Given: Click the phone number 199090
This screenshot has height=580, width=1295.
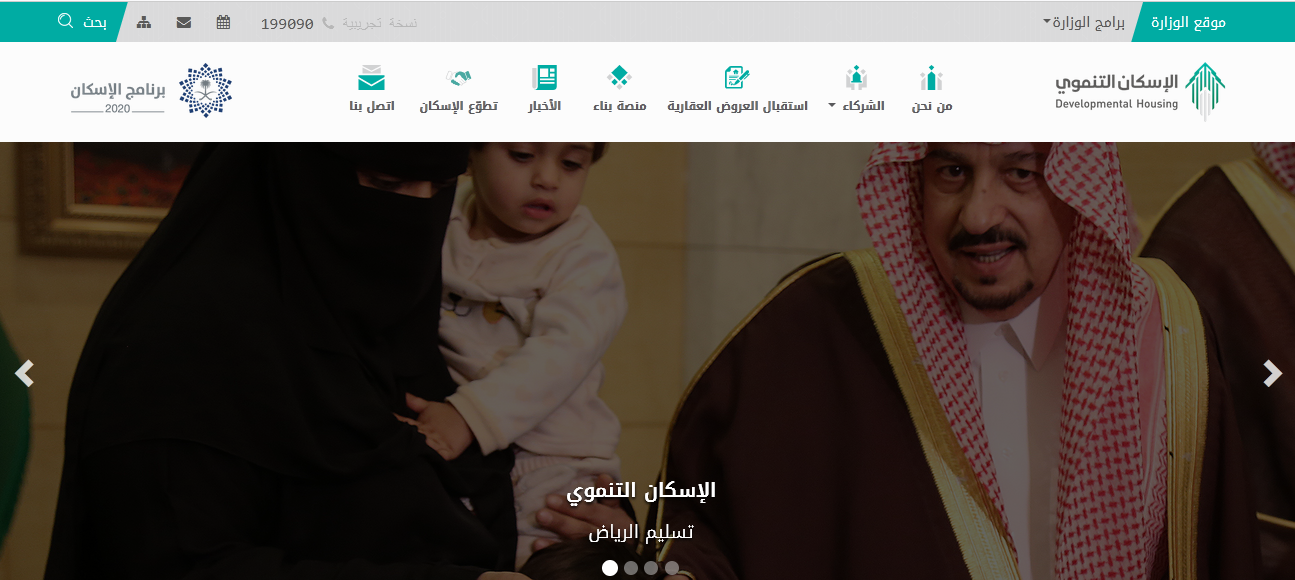Looking at the screenshot, I should coord(288,23).
